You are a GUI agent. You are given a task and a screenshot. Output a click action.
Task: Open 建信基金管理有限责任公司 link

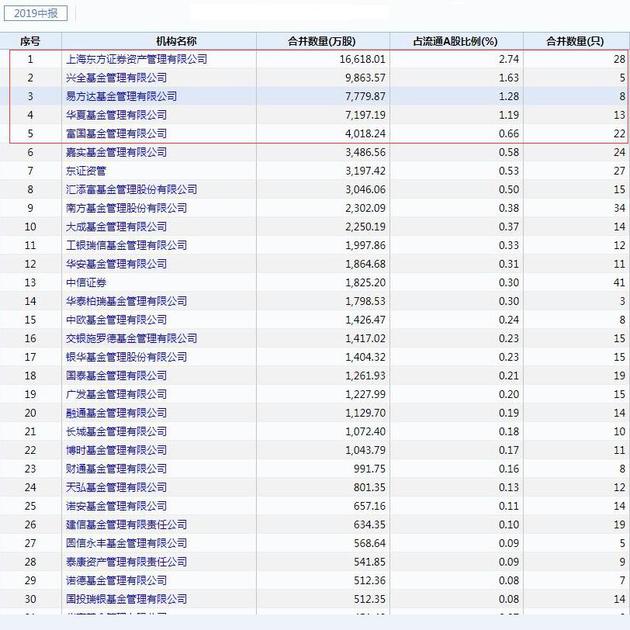pyautogui.click(x=127, y=524)
